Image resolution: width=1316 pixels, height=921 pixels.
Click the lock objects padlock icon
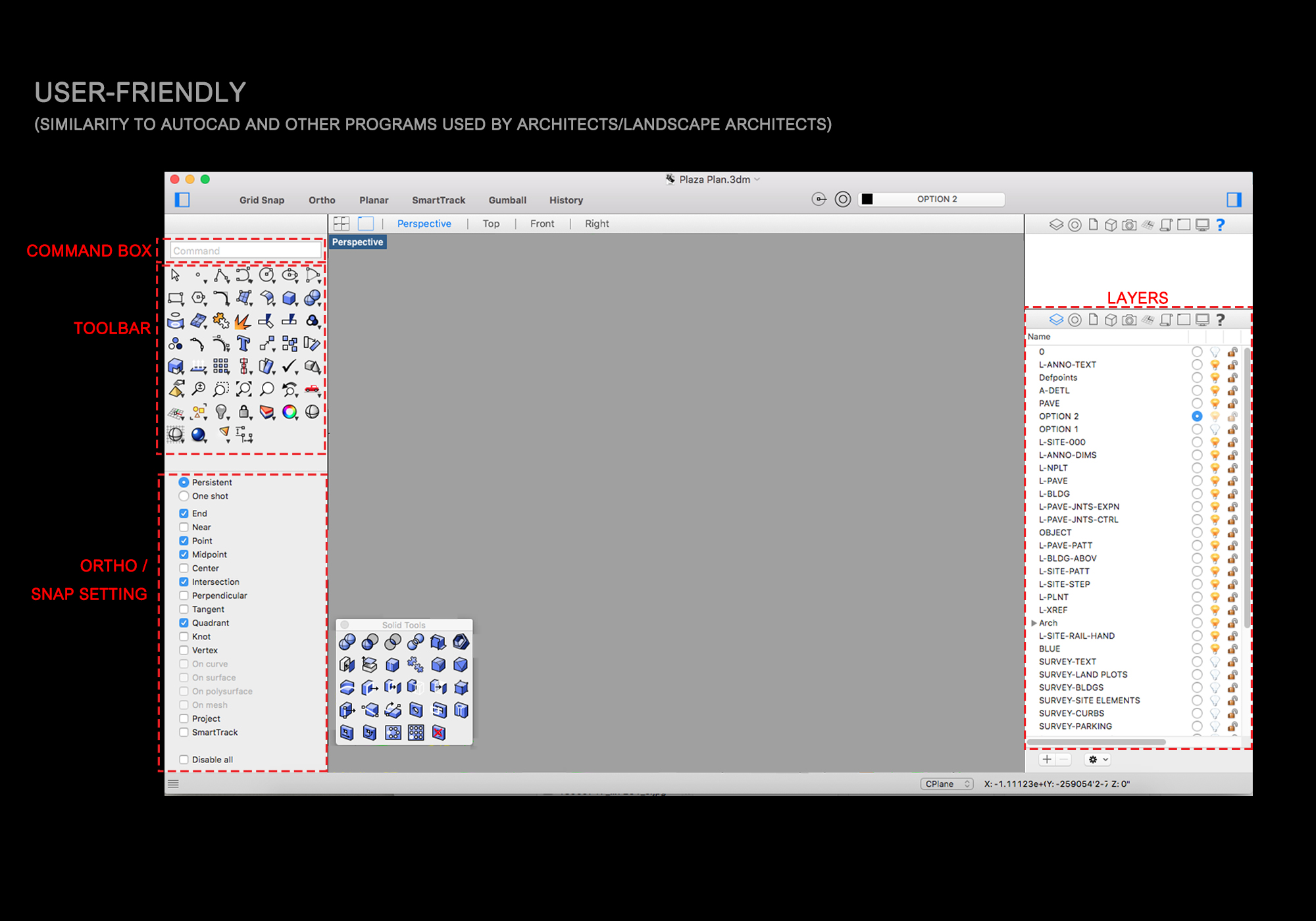[244, 412]
